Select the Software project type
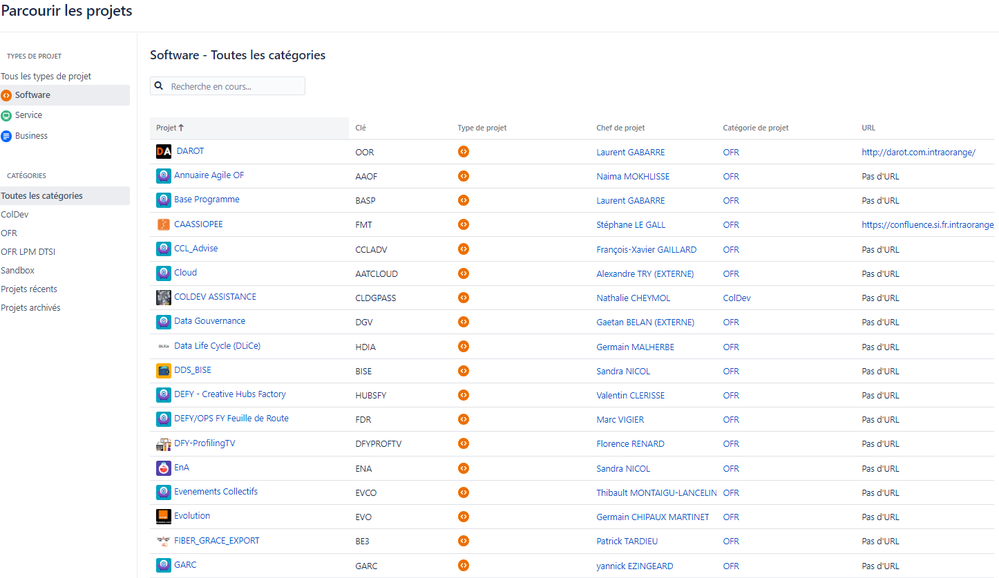999x578 pixels. pos(64,95)
